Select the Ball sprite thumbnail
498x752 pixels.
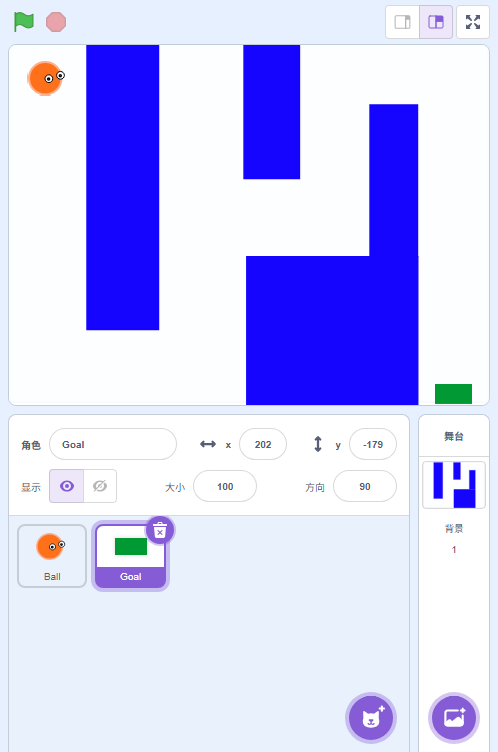click(52, 556)
